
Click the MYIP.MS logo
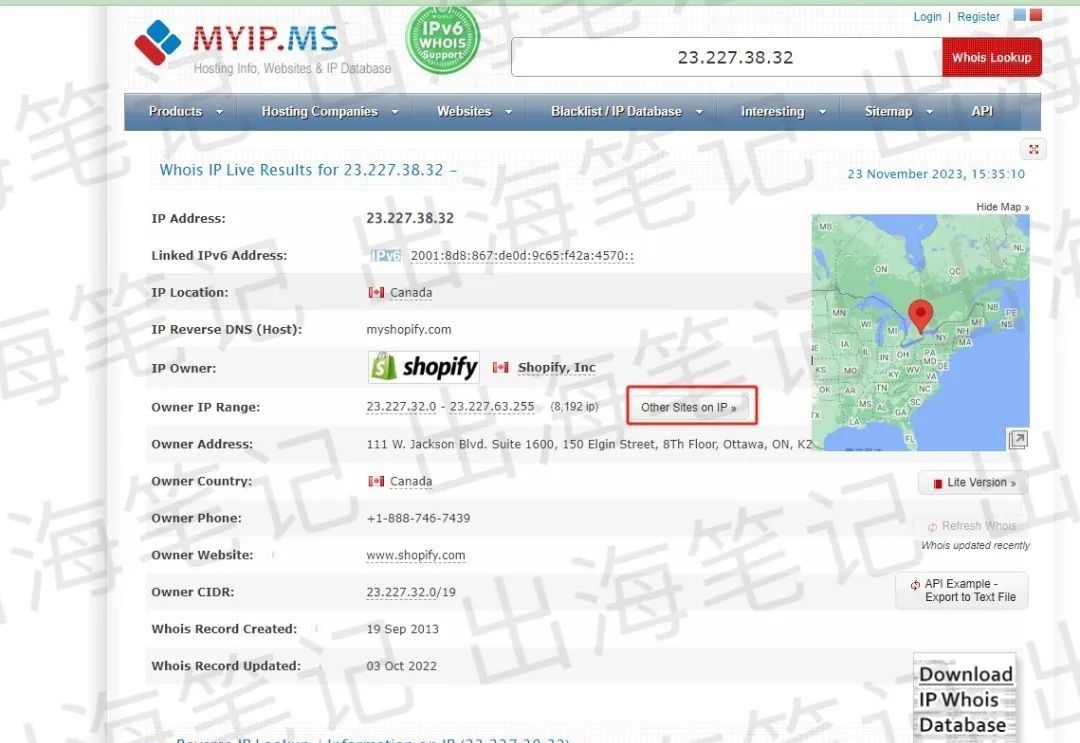[262, 46]
